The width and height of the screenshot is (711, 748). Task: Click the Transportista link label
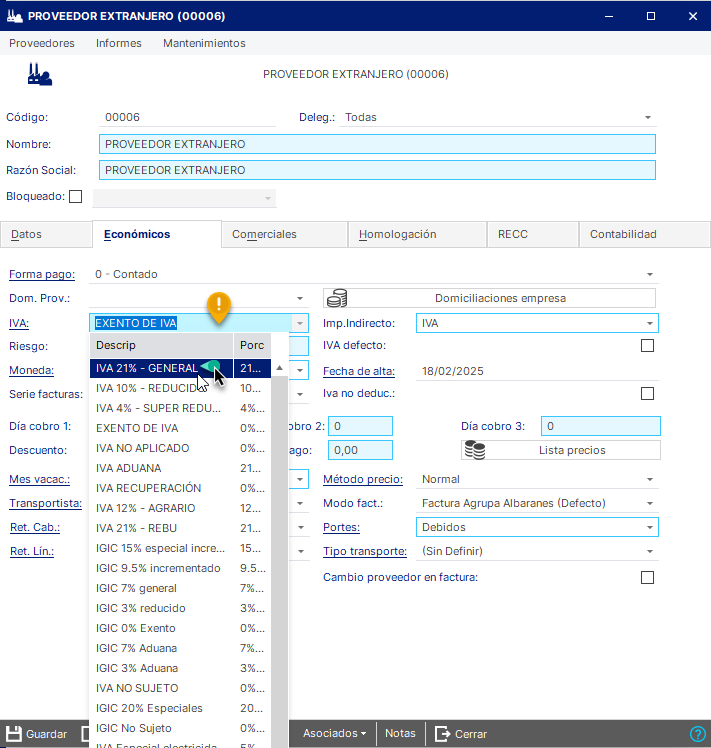pos(46,503)
